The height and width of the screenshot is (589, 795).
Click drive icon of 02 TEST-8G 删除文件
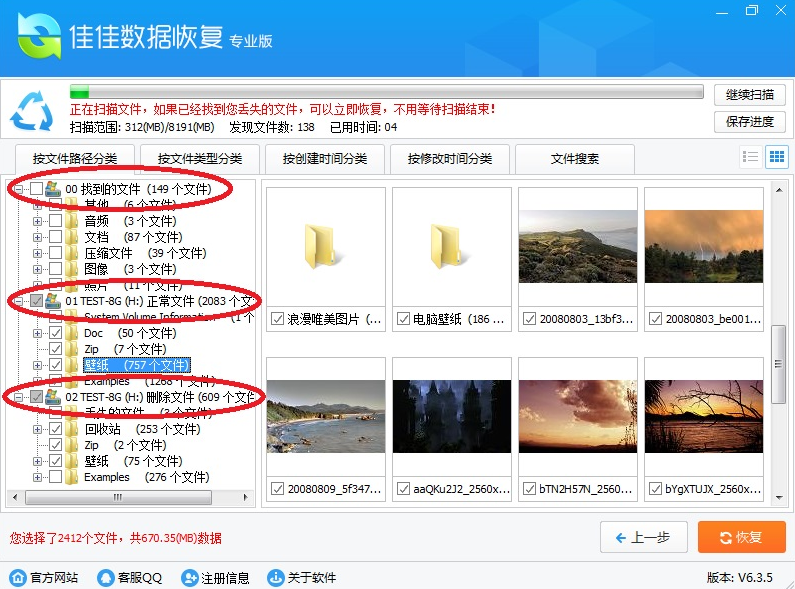click(53, 397)
